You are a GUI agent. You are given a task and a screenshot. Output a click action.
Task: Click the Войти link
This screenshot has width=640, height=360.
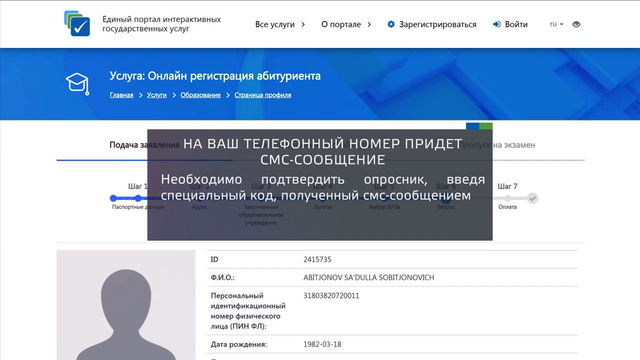[x=516, y=24]
